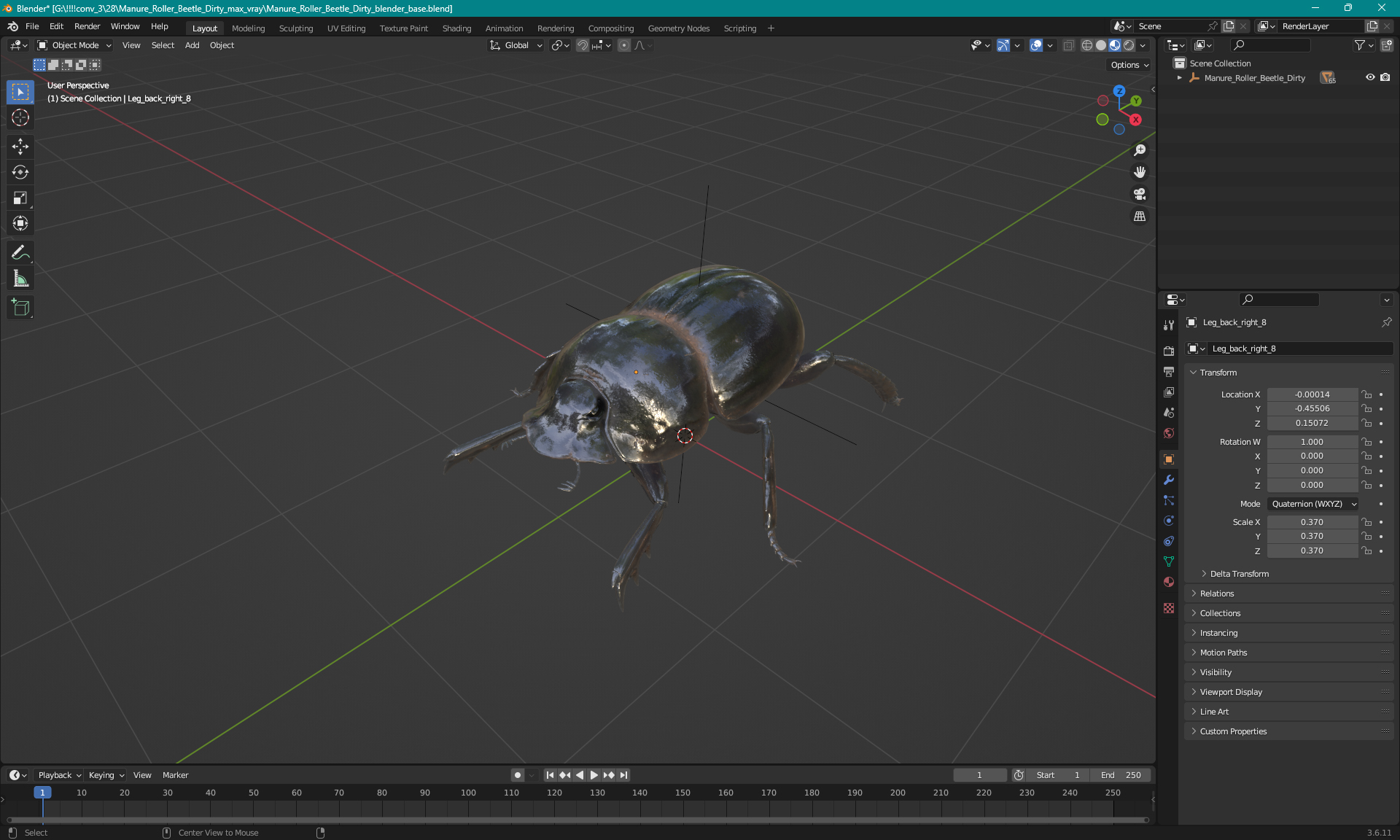Click the Options button
Image resolution: width=1400 pixels, height=840 pixels.
pos(1129,65)
